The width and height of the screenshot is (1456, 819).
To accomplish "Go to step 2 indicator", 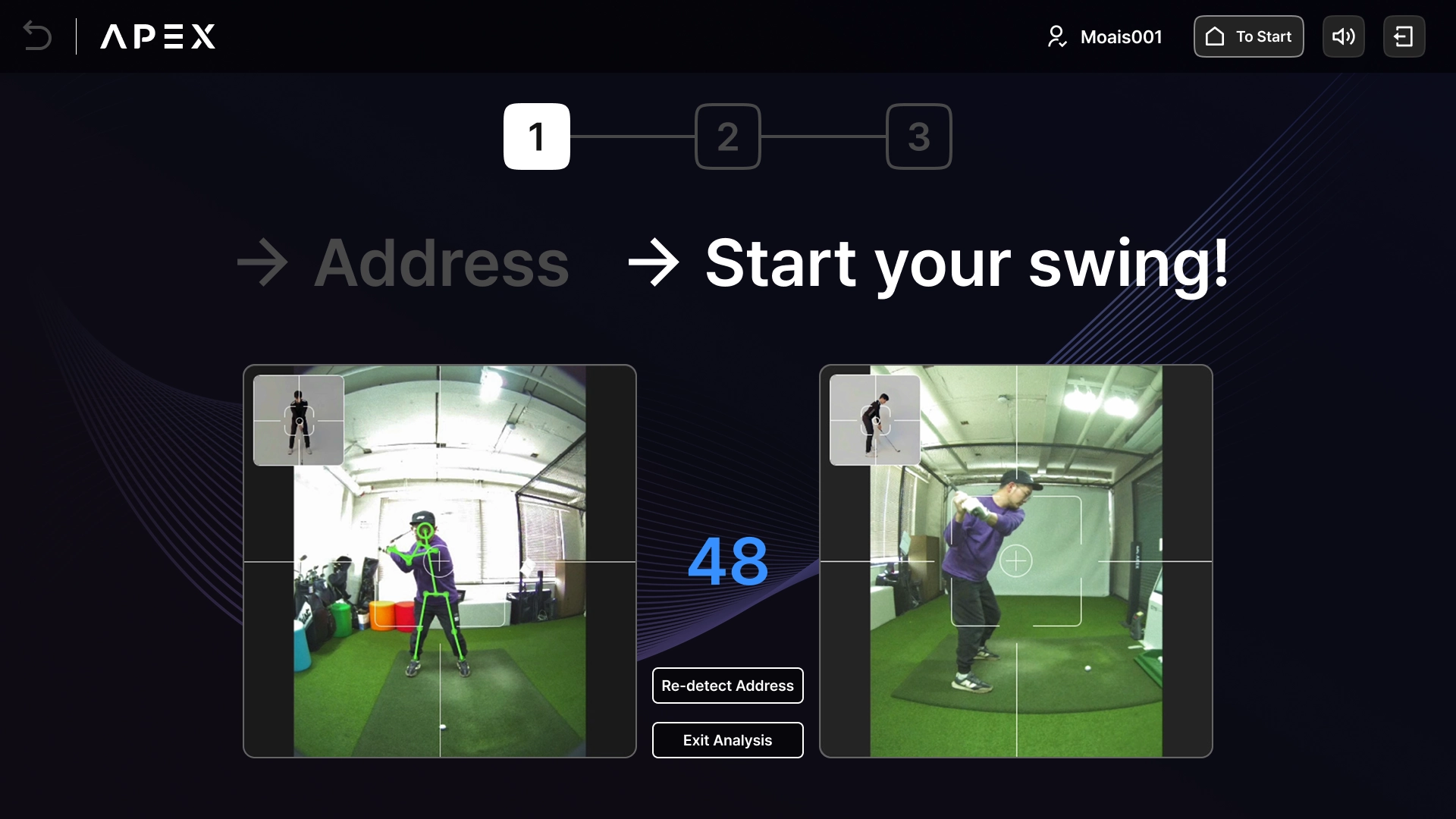I will tap(728, 136).
